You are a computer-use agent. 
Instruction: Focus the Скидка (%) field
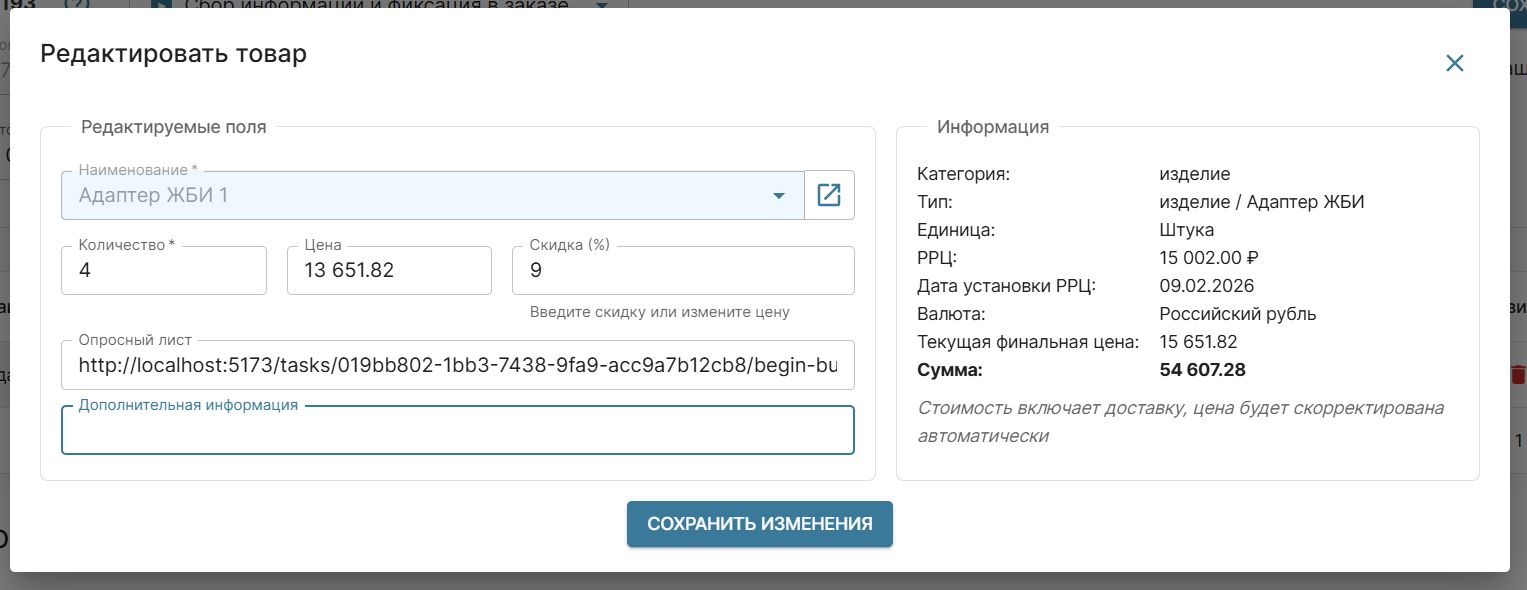(x=682, y=271)
